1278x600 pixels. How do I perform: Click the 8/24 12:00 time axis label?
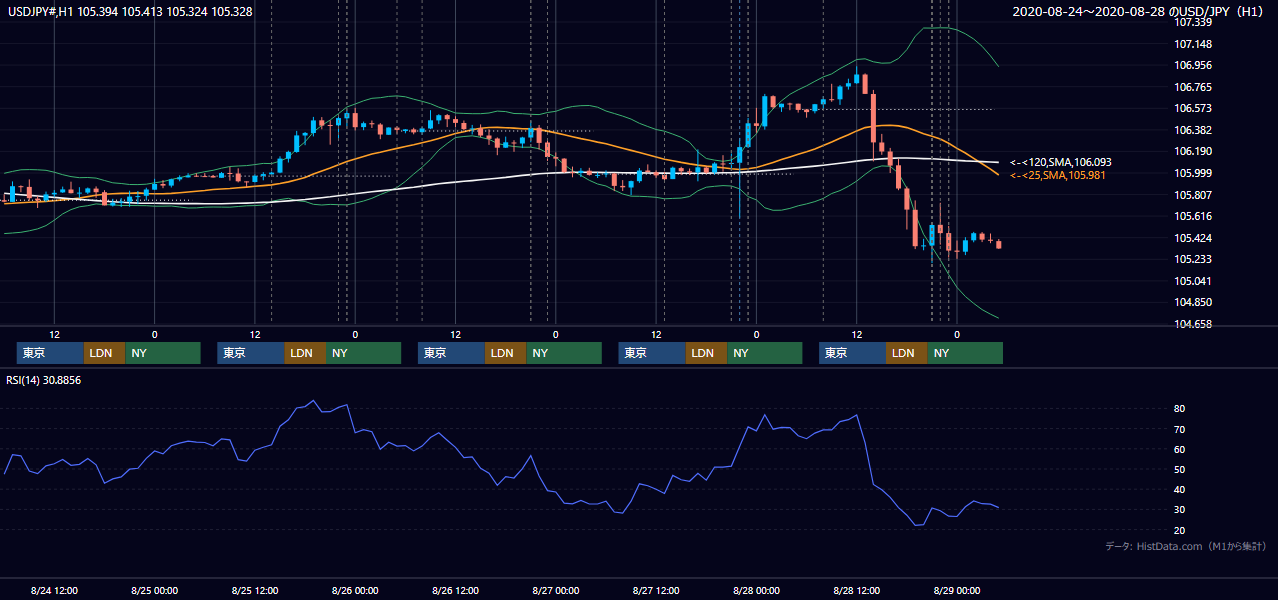tap(54, 591)
